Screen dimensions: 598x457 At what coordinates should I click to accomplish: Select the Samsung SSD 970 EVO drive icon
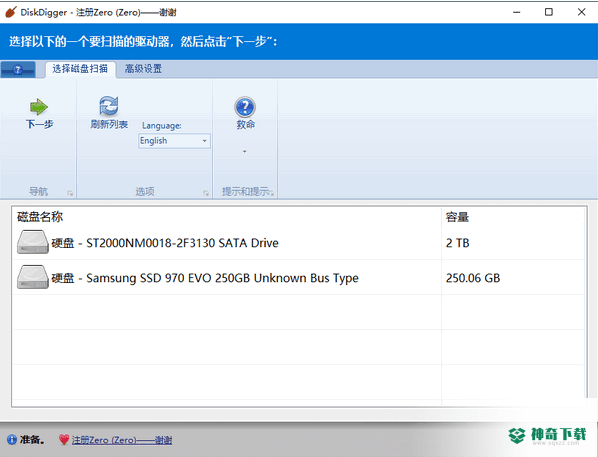[x=32, y=277]
